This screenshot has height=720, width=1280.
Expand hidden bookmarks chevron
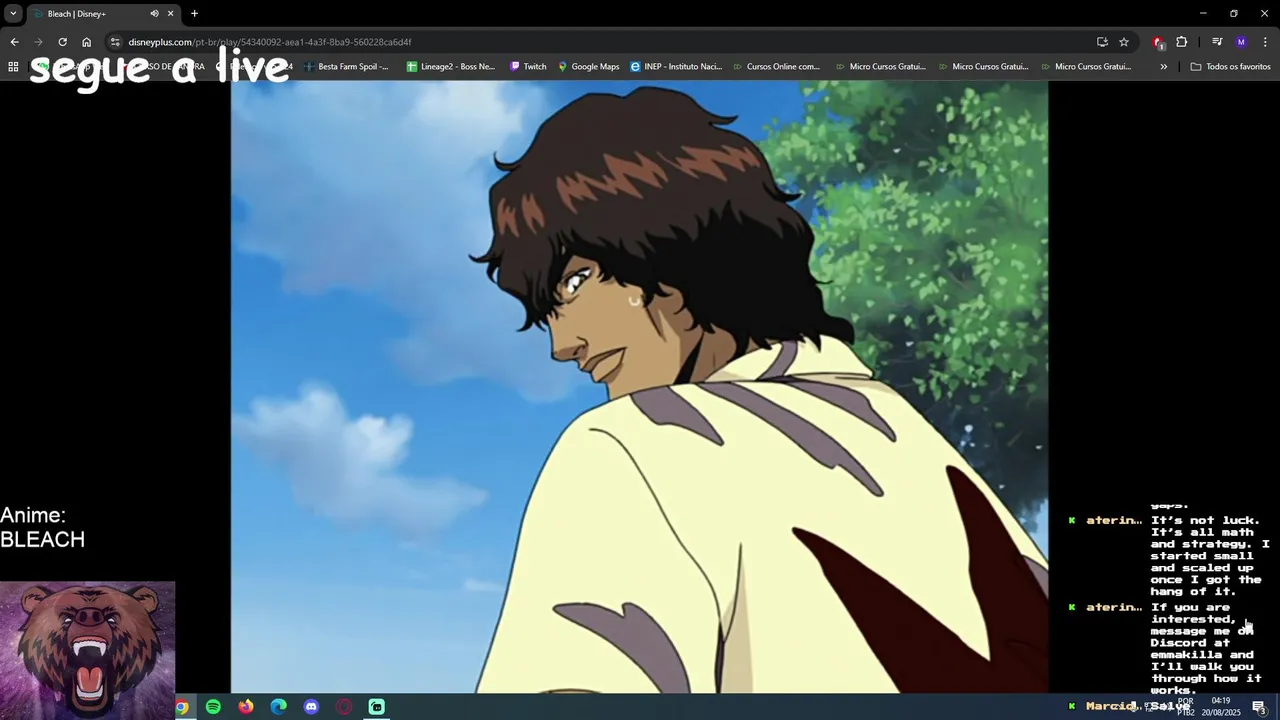click(x=1163, y=66)
